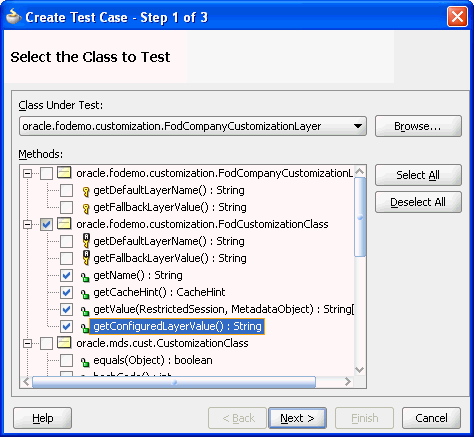Click abstract key icon of second getFallbackLayerValue()
This screenshot has height=437, width=474.
86,258
